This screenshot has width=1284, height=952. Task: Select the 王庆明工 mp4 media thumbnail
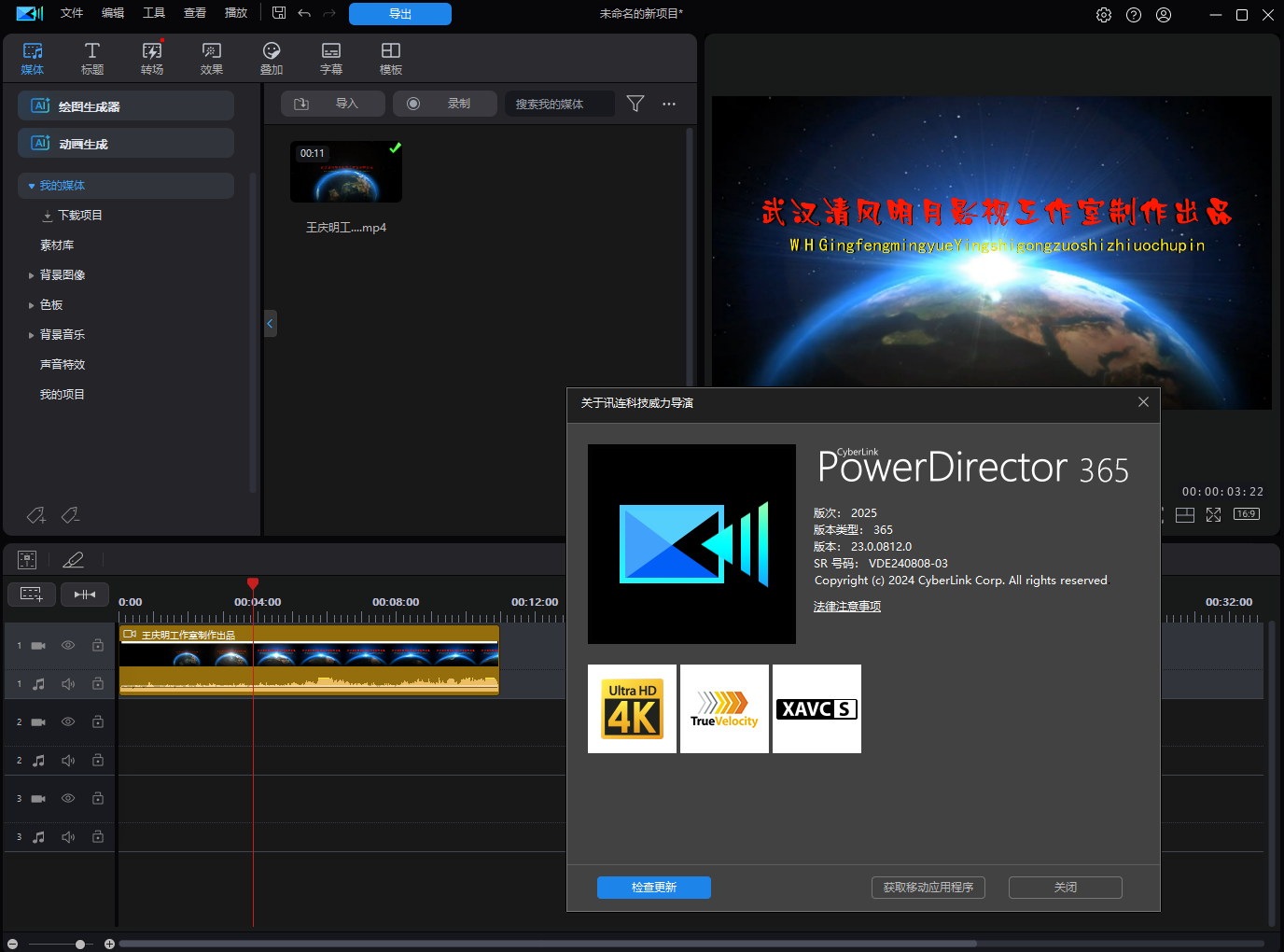click(346, 173)
